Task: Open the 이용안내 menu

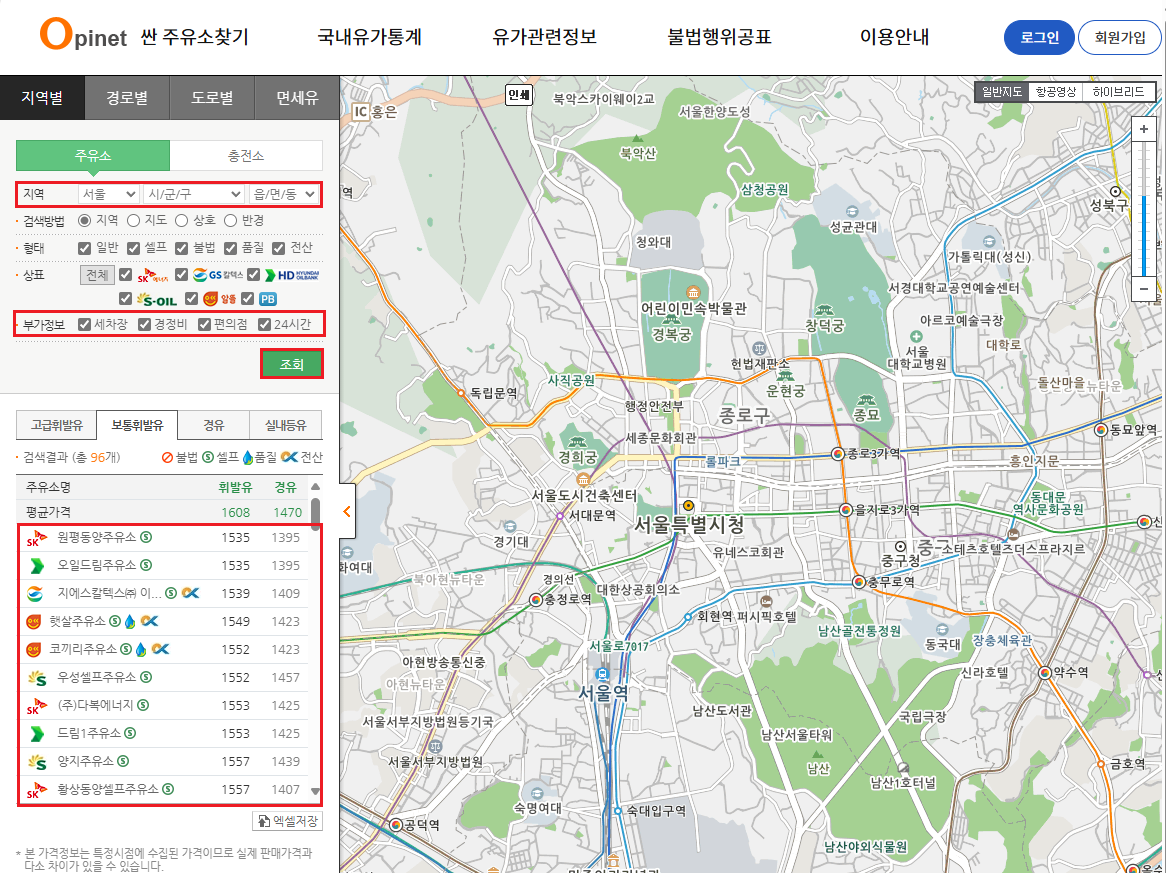Action: (894, 36)
